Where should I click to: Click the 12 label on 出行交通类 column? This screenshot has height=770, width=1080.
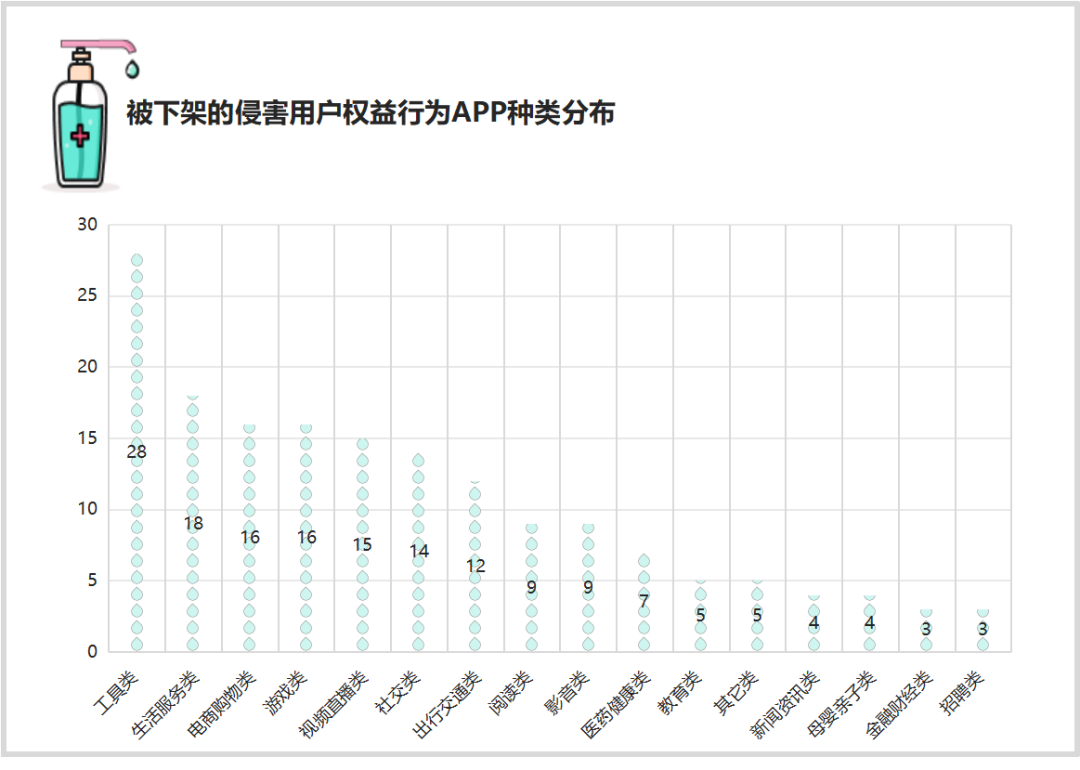click(475, 566)
